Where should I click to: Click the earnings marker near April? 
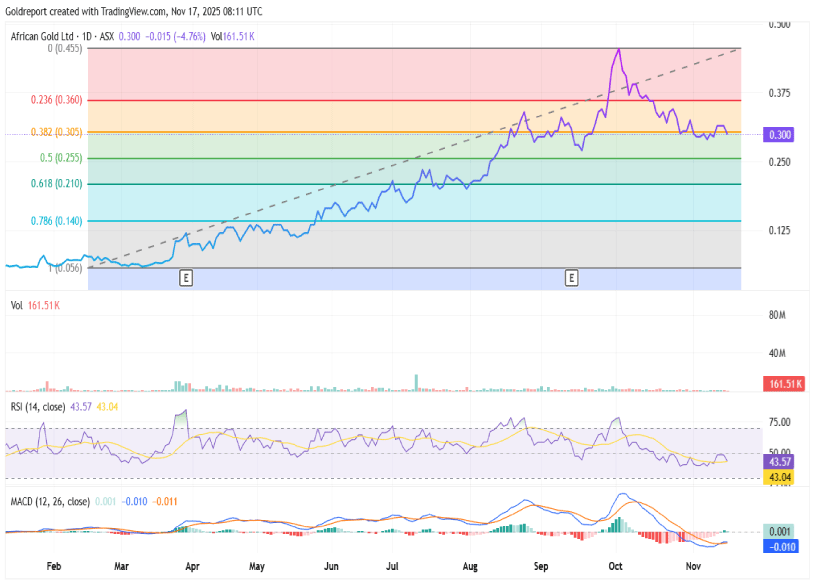[x=185, y=276]
